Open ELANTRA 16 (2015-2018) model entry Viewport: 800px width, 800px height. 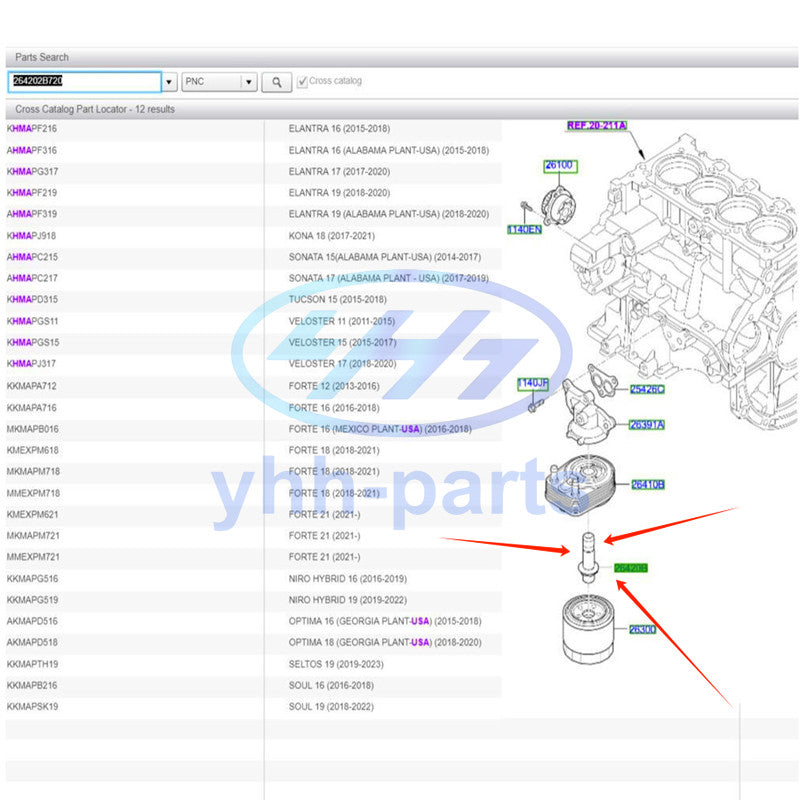339,129
